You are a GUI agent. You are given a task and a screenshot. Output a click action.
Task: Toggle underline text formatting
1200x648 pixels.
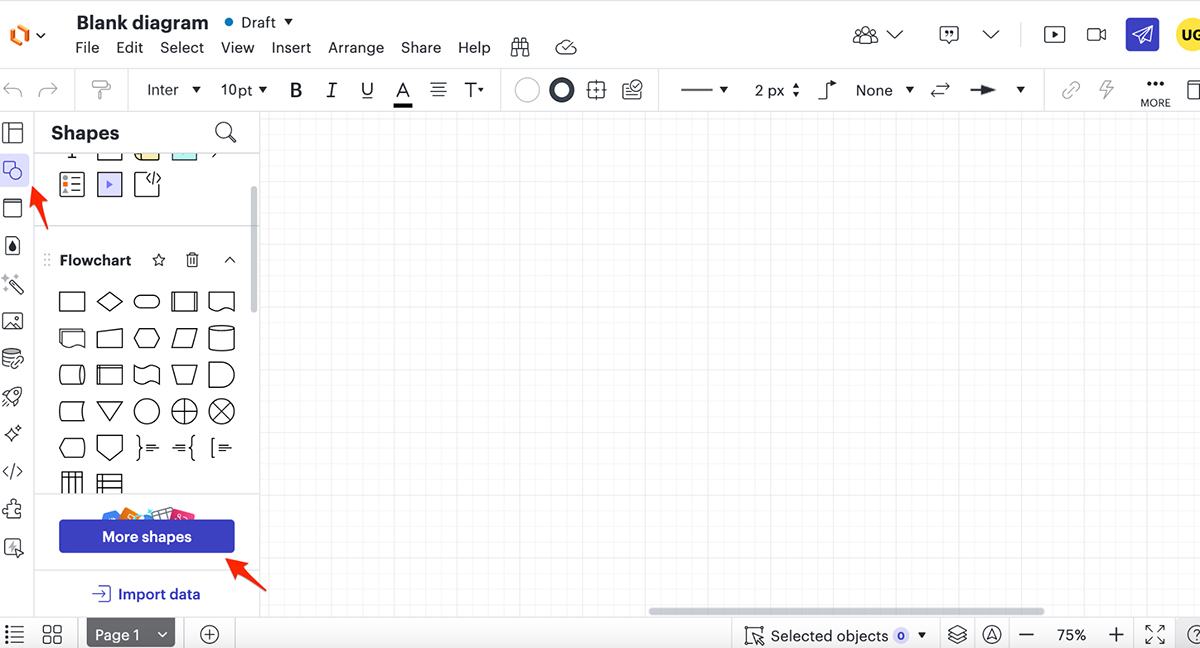(367, 90)
